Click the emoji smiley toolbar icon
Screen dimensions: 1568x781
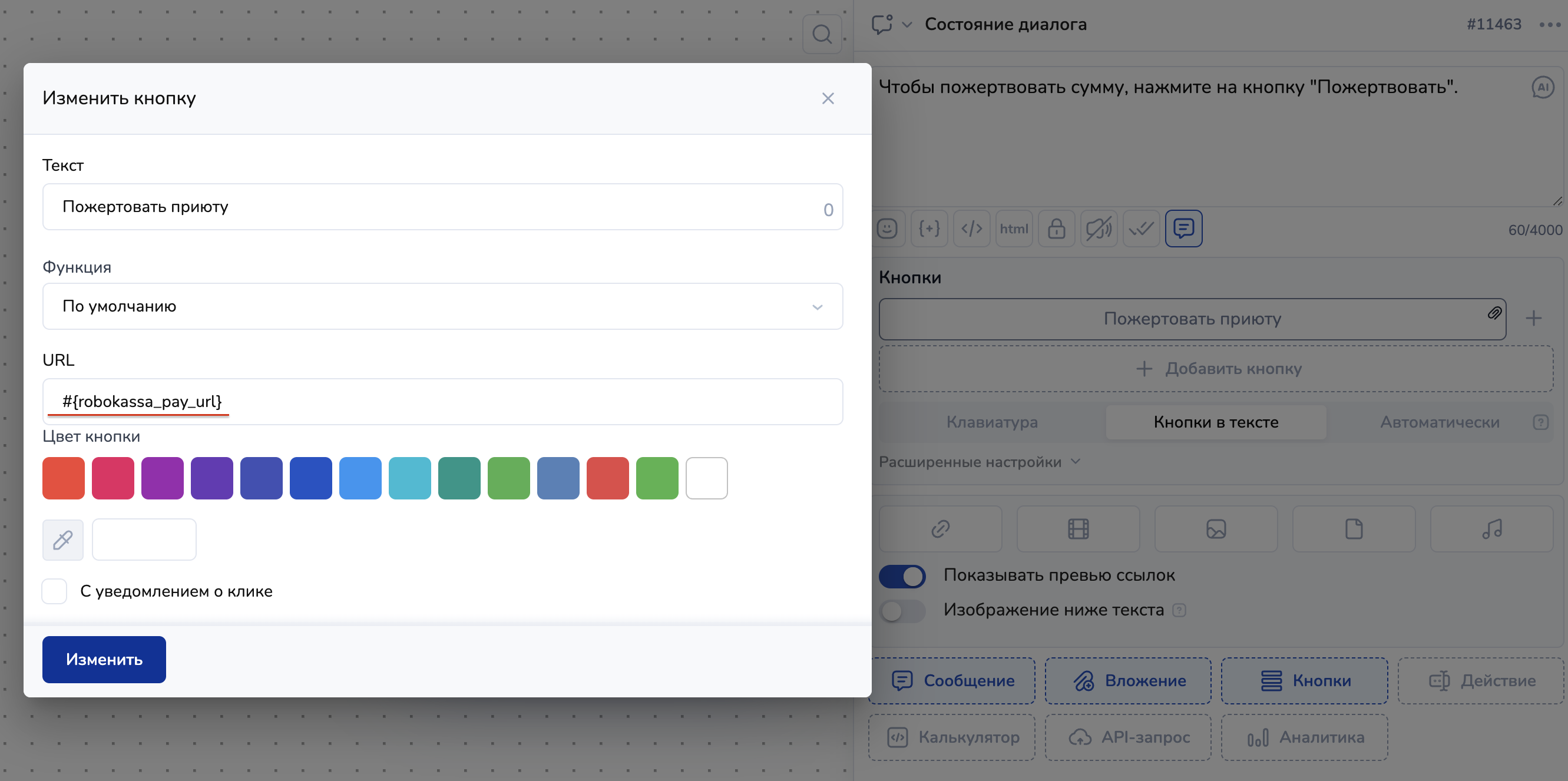pos(887,229)
